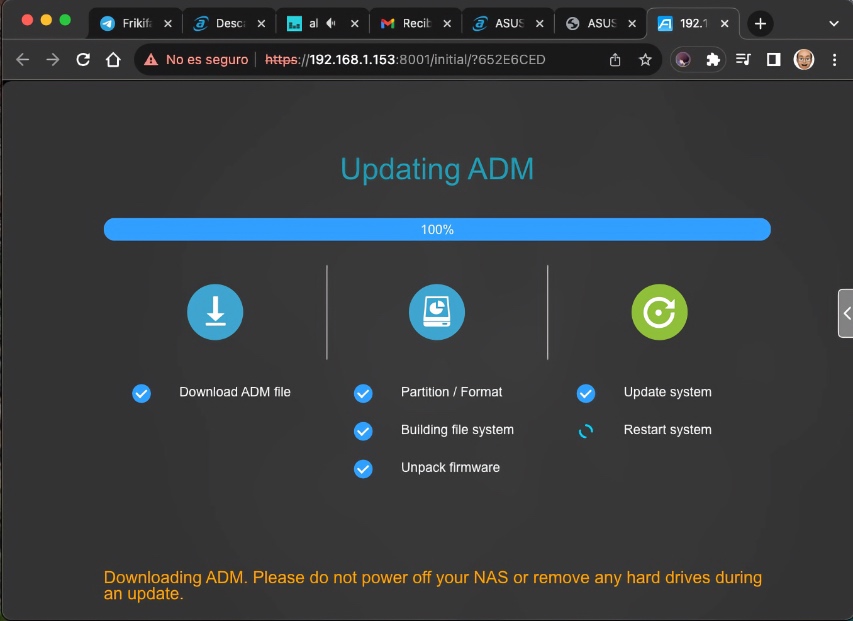
Task: Open the media control playlist icon
Action: (x=743, y=59)
